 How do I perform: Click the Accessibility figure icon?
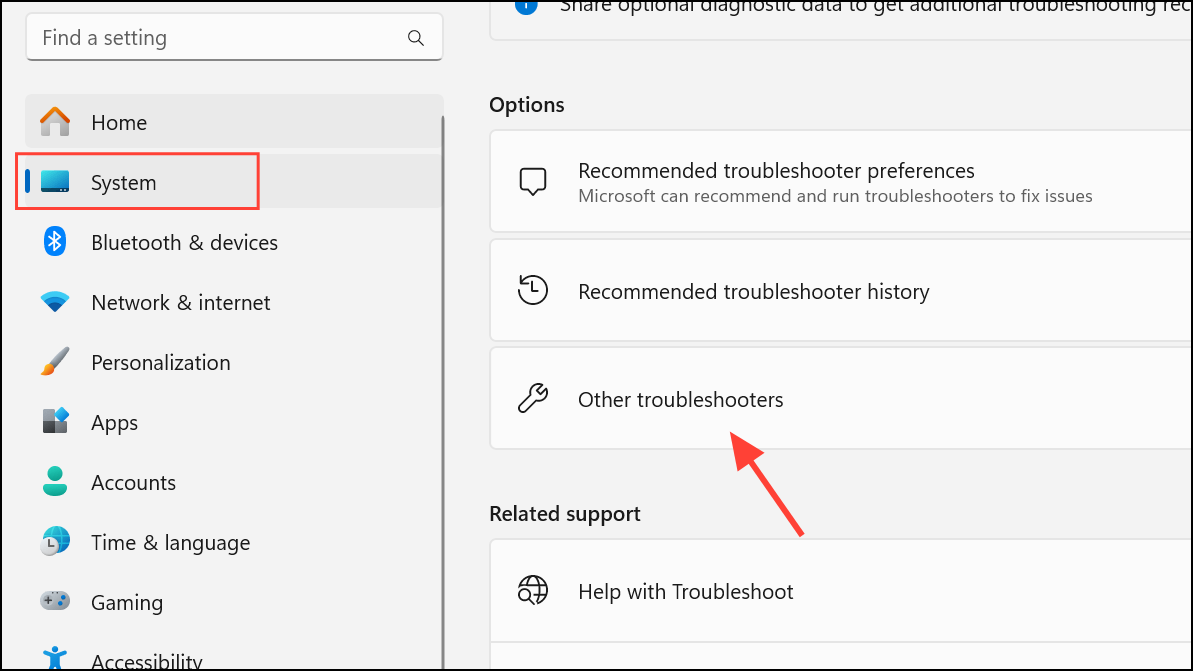click(56, 658)
